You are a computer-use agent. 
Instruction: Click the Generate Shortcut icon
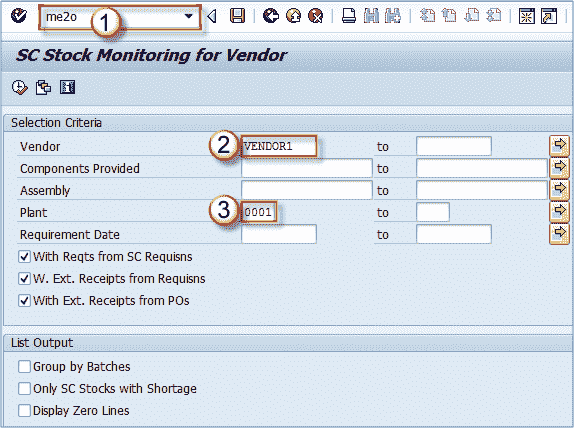tap(549, 16)
